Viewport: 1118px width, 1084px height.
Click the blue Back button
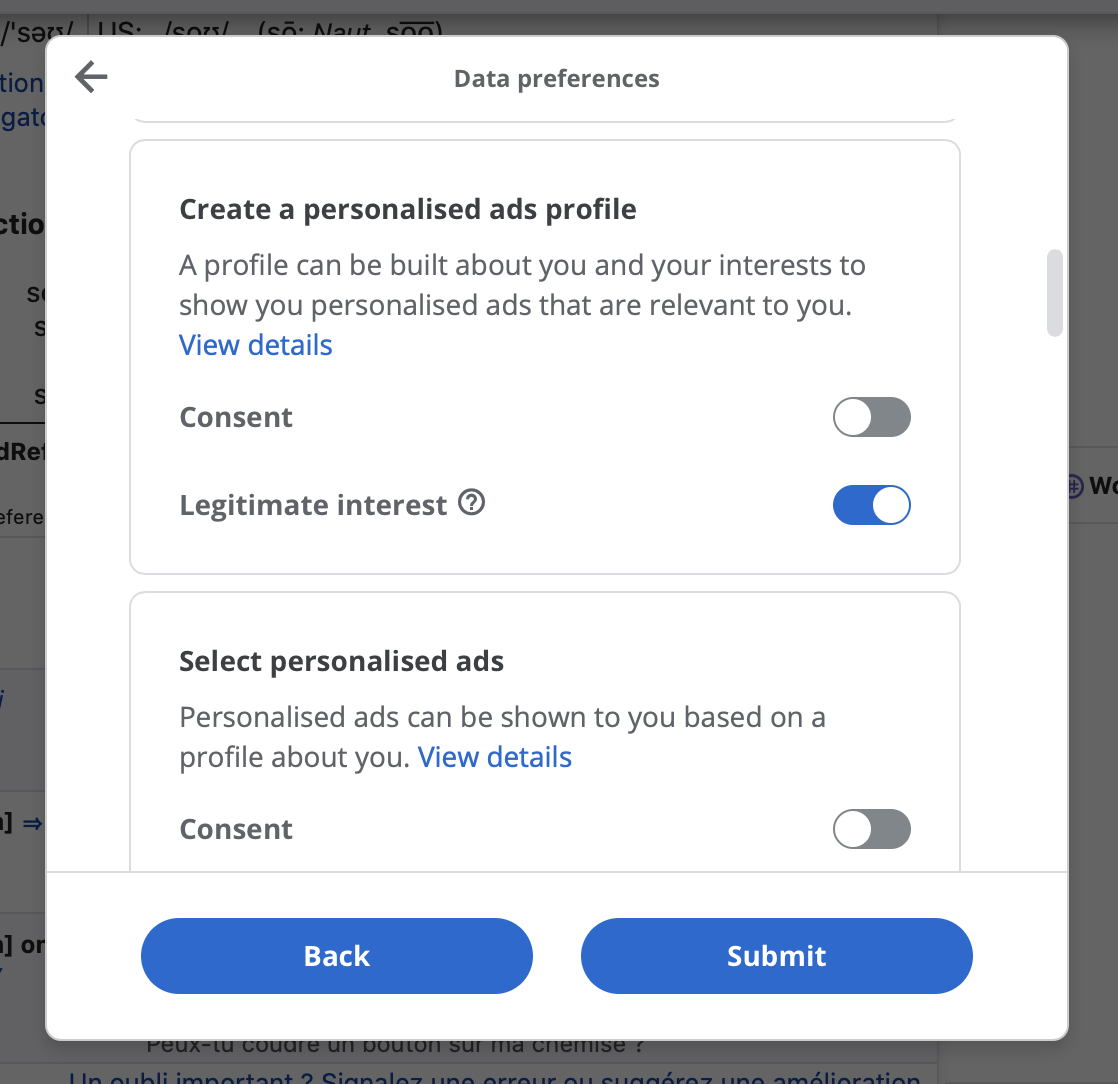(337, 956)
